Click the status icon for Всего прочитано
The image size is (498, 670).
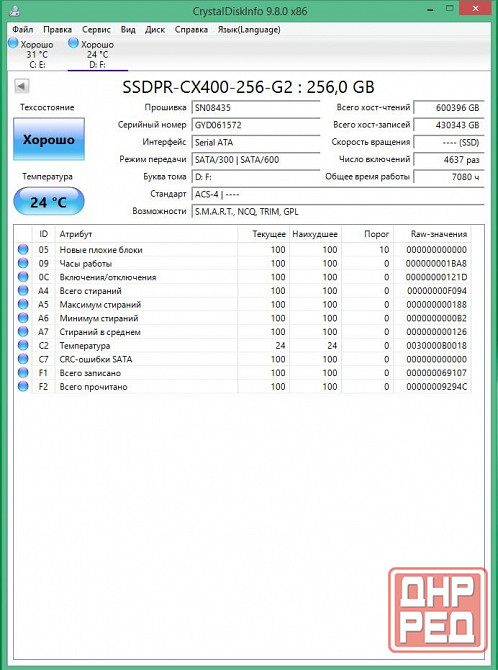(x=23, y=386)
